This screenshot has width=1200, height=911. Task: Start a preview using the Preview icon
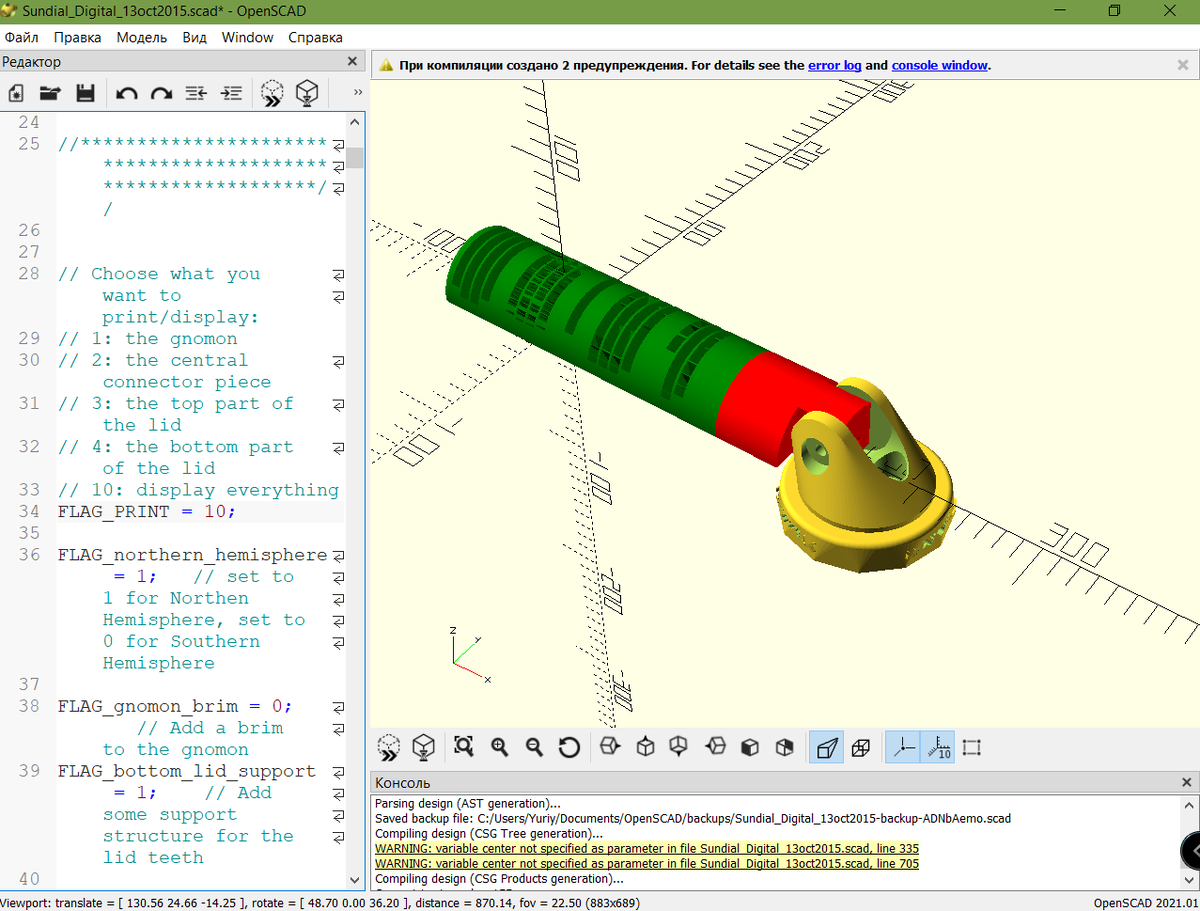(x=271, y=92)
